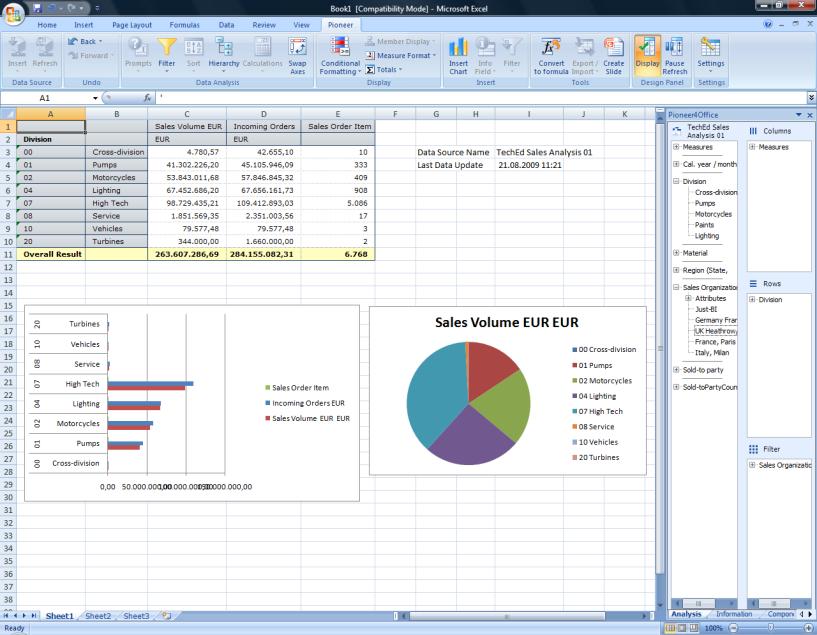Open the Page Layout ribbon tab
This screenshot has height=635, width=817.
point(132,24)
